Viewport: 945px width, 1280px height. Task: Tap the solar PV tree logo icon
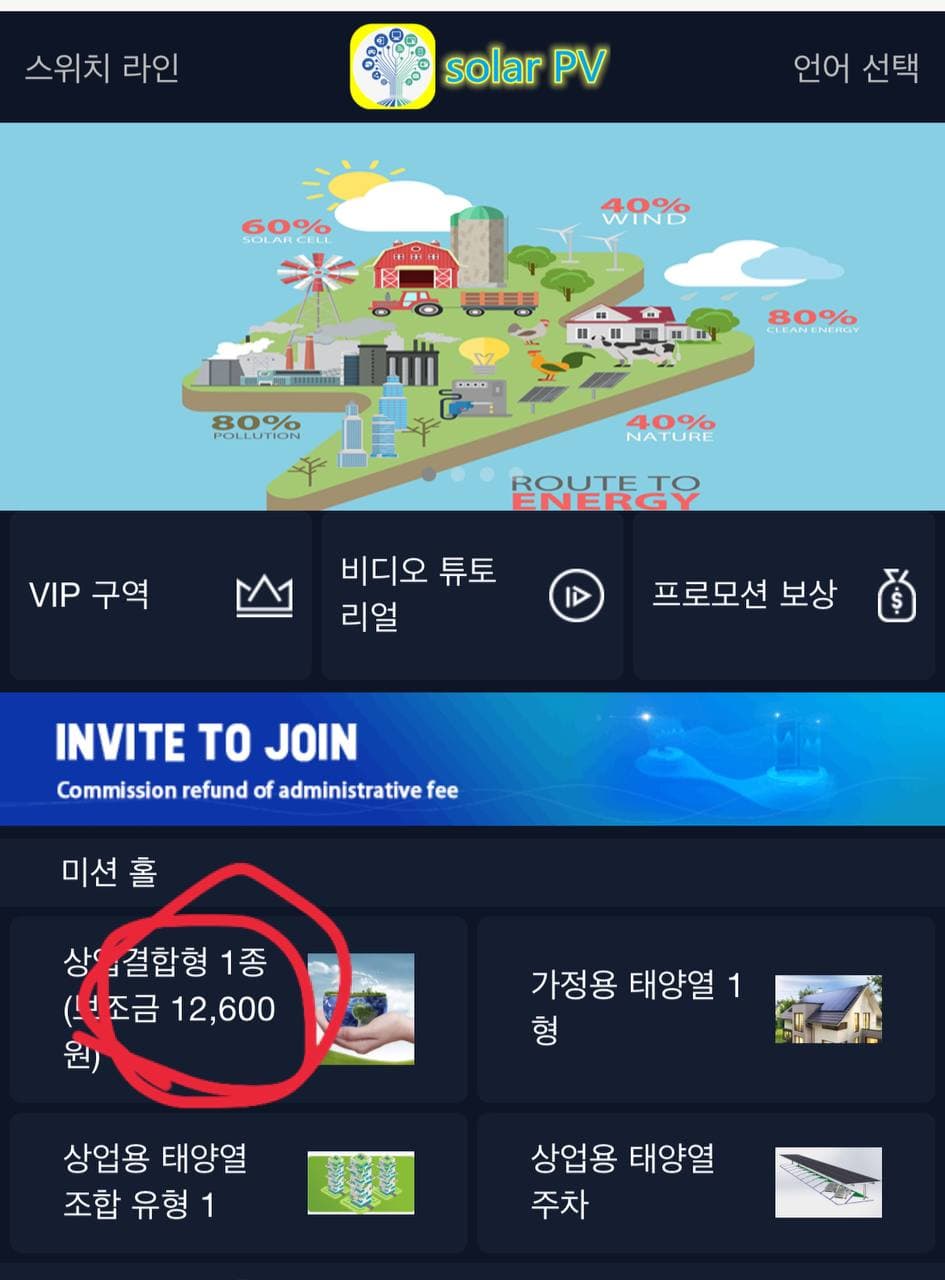click(393, 66)
